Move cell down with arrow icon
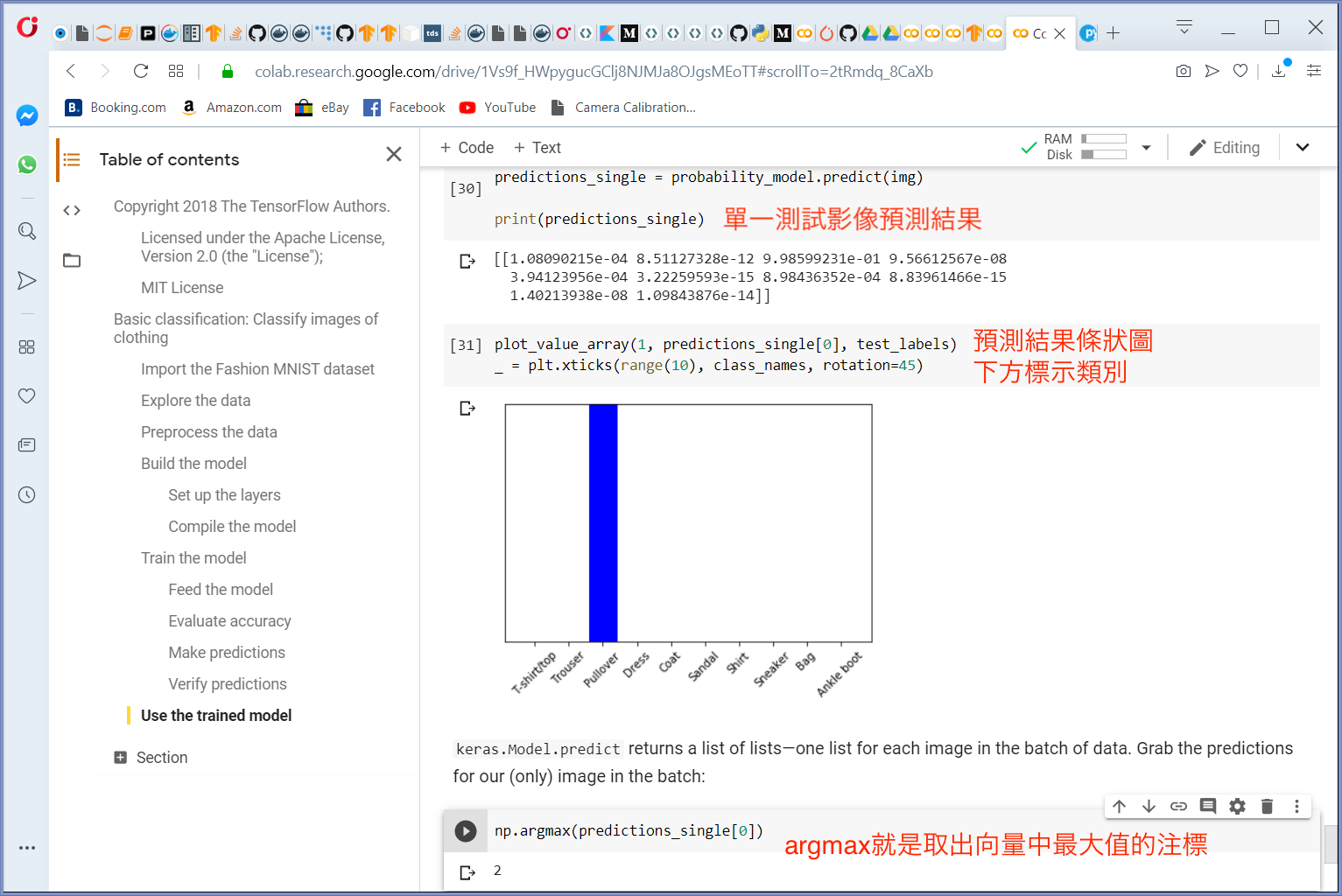 [1149, 807]
